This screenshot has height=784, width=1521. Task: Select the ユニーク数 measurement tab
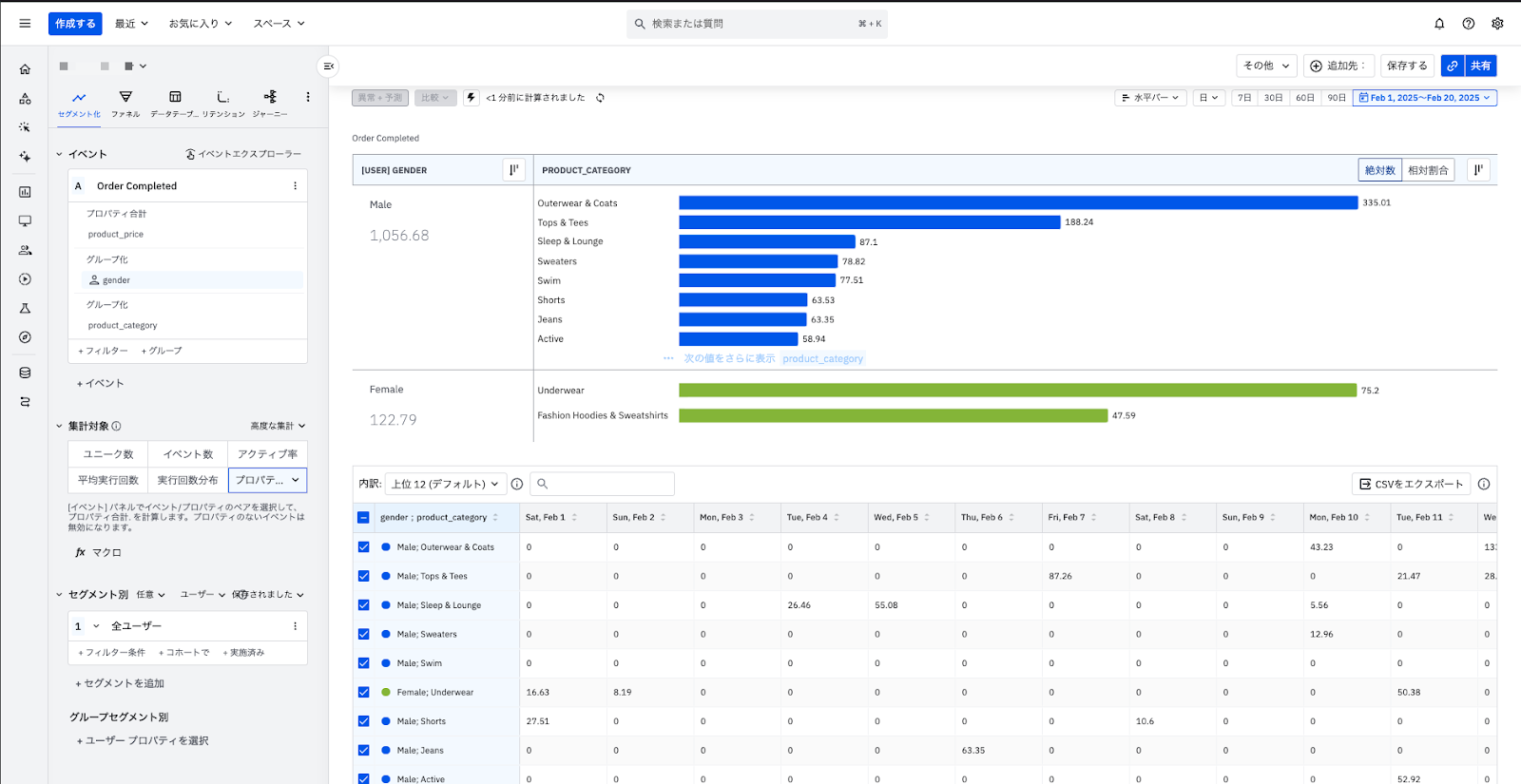(x=108, y=454)
